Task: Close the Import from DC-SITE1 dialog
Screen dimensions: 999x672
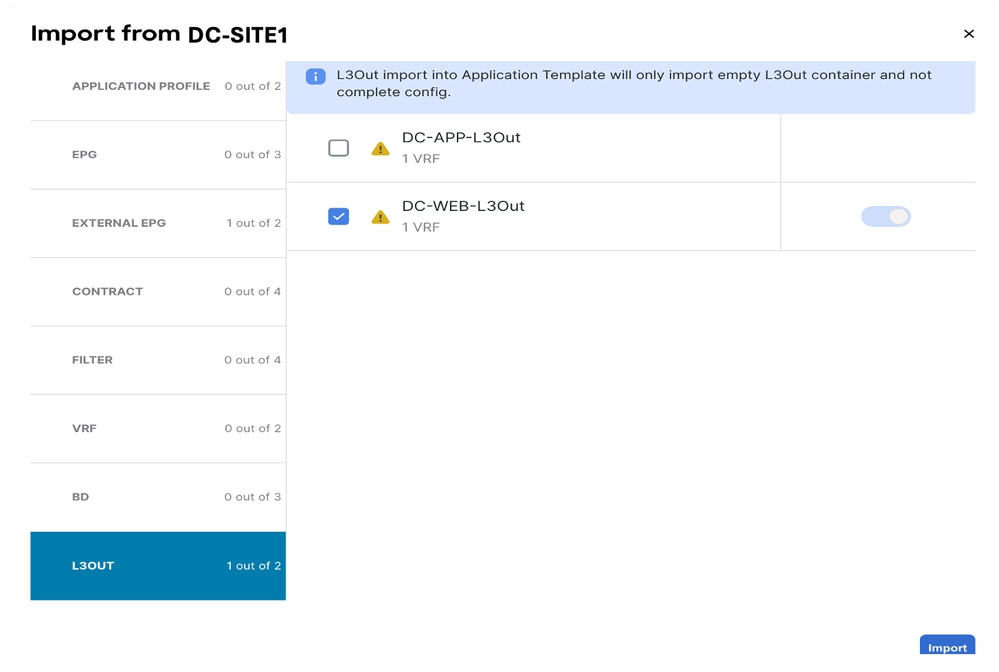Action: (x=968, y=34)
